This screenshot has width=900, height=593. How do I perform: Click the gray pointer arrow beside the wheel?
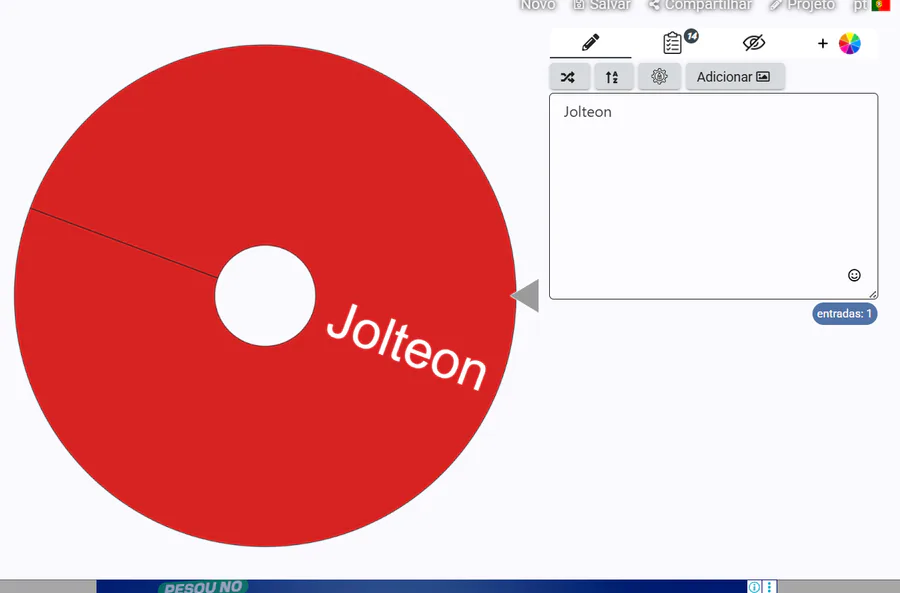[x=525, y=296]
